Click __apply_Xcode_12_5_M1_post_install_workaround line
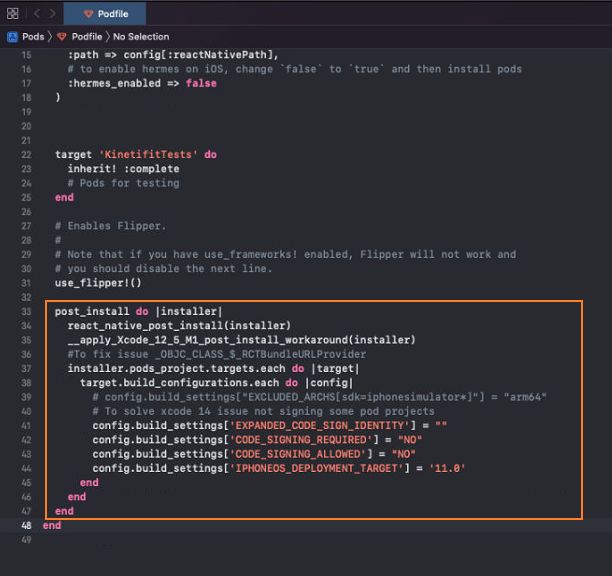Screen dimensions: 612x576 click(x=242, y=340)
